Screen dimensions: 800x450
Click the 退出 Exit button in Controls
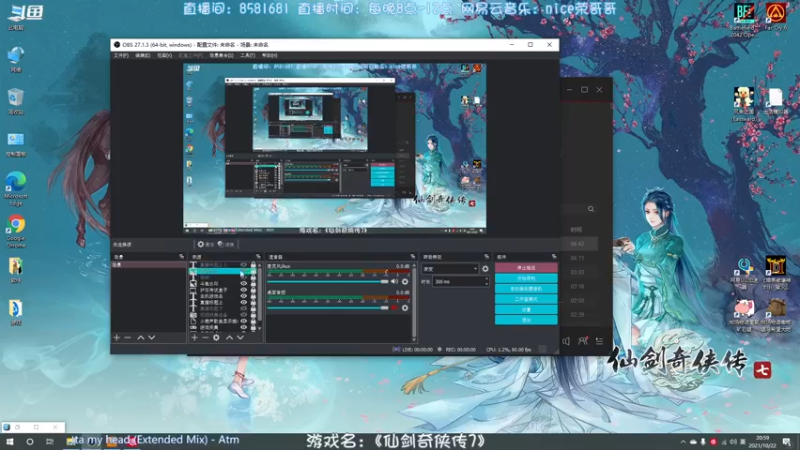pyautogui.click(x=526, y=320)
